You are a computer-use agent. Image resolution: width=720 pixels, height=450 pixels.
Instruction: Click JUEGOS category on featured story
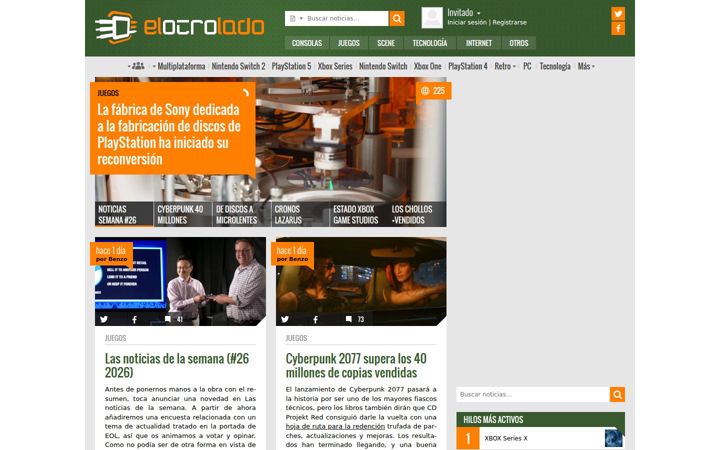[x=108, y=93]
